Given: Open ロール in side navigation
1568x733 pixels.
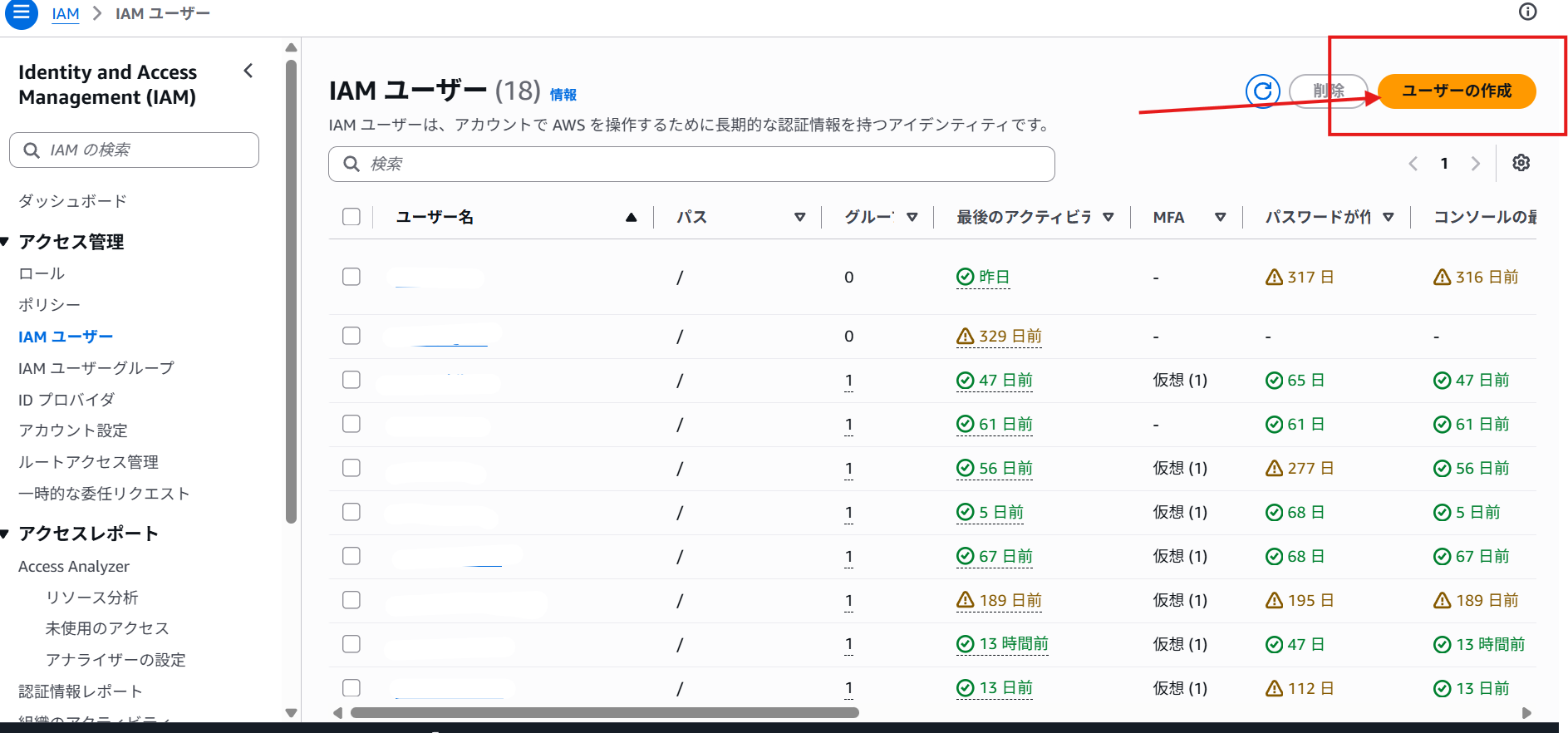Looking at the screenshot, I should 42,273.
